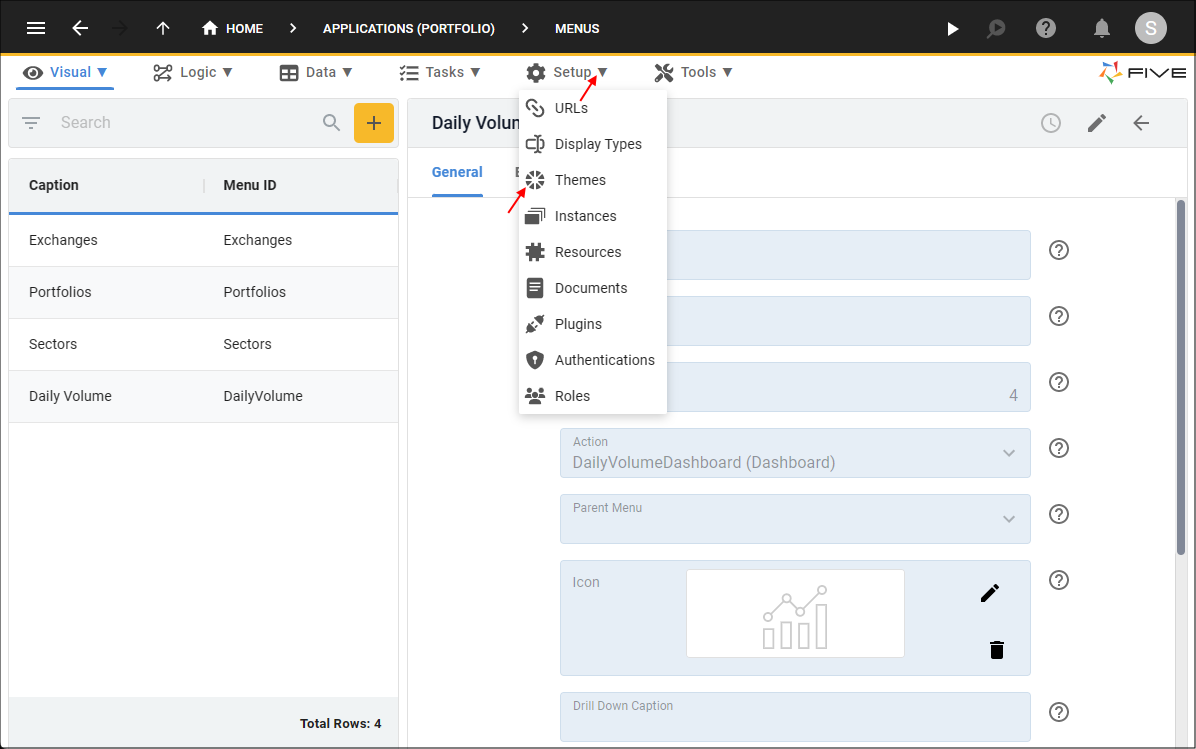The height and width of the screenshot is (749, 1196).
Task: View record history with the clock icon
Action: (x=1050, y=122)
